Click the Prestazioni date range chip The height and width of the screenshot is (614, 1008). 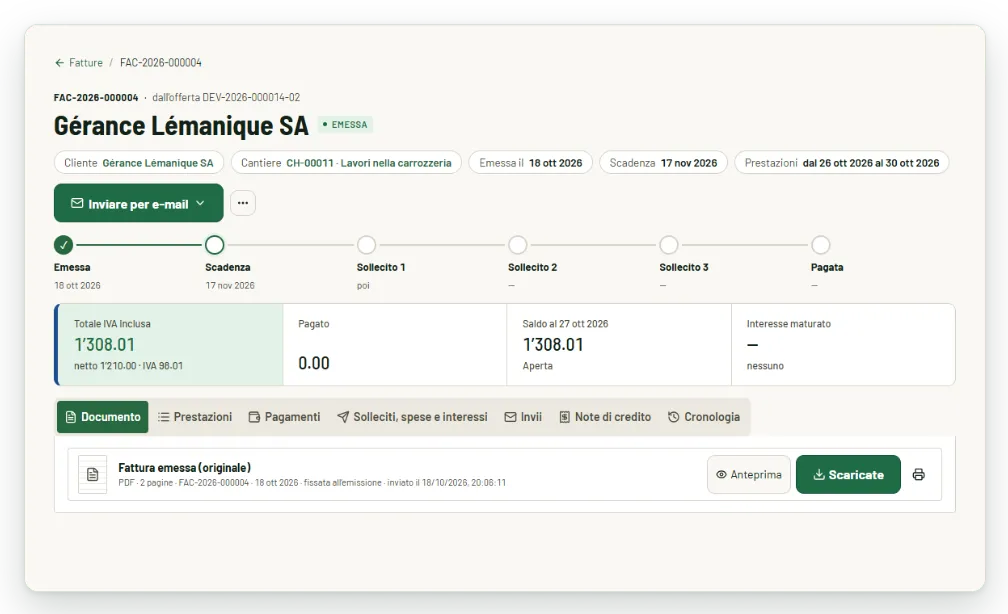[x=842, y=163]
